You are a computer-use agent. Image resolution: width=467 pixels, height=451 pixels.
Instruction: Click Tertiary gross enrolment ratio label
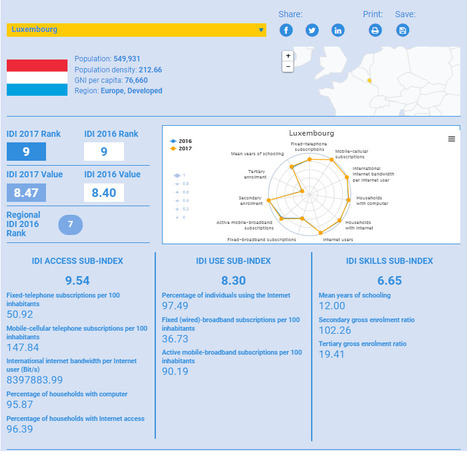[363, 344]
